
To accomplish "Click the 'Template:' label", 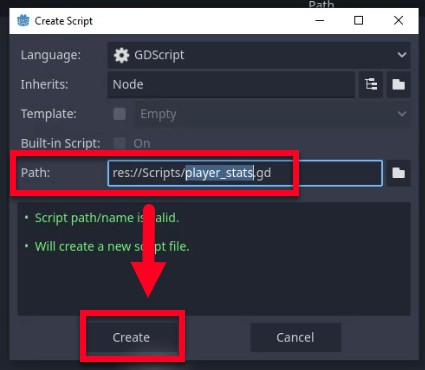I will click(49, 114).
